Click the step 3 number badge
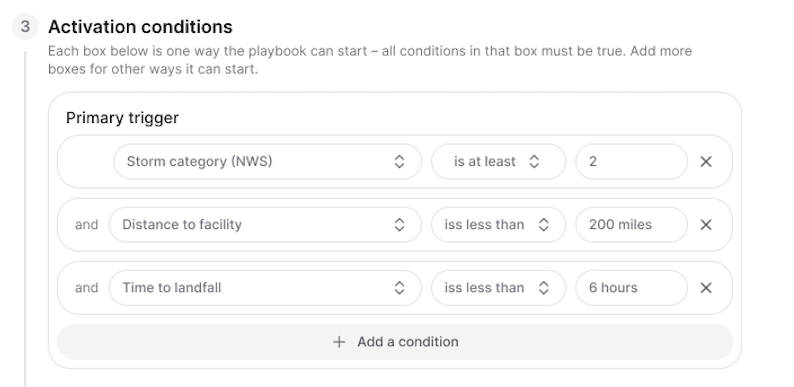This screenshot has height=387, width=794. click(25, 26)
